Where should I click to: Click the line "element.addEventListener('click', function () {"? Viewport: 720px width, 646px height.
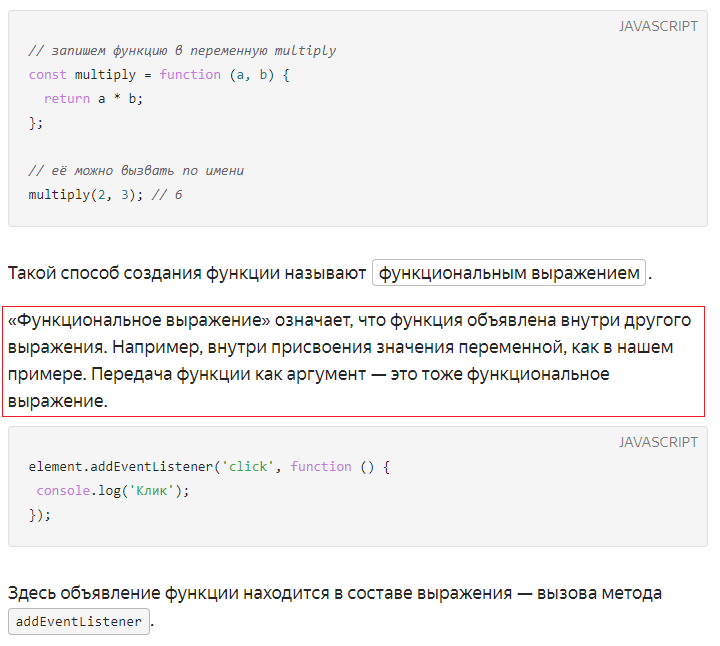pyautogui.click(x=209, y=466)
